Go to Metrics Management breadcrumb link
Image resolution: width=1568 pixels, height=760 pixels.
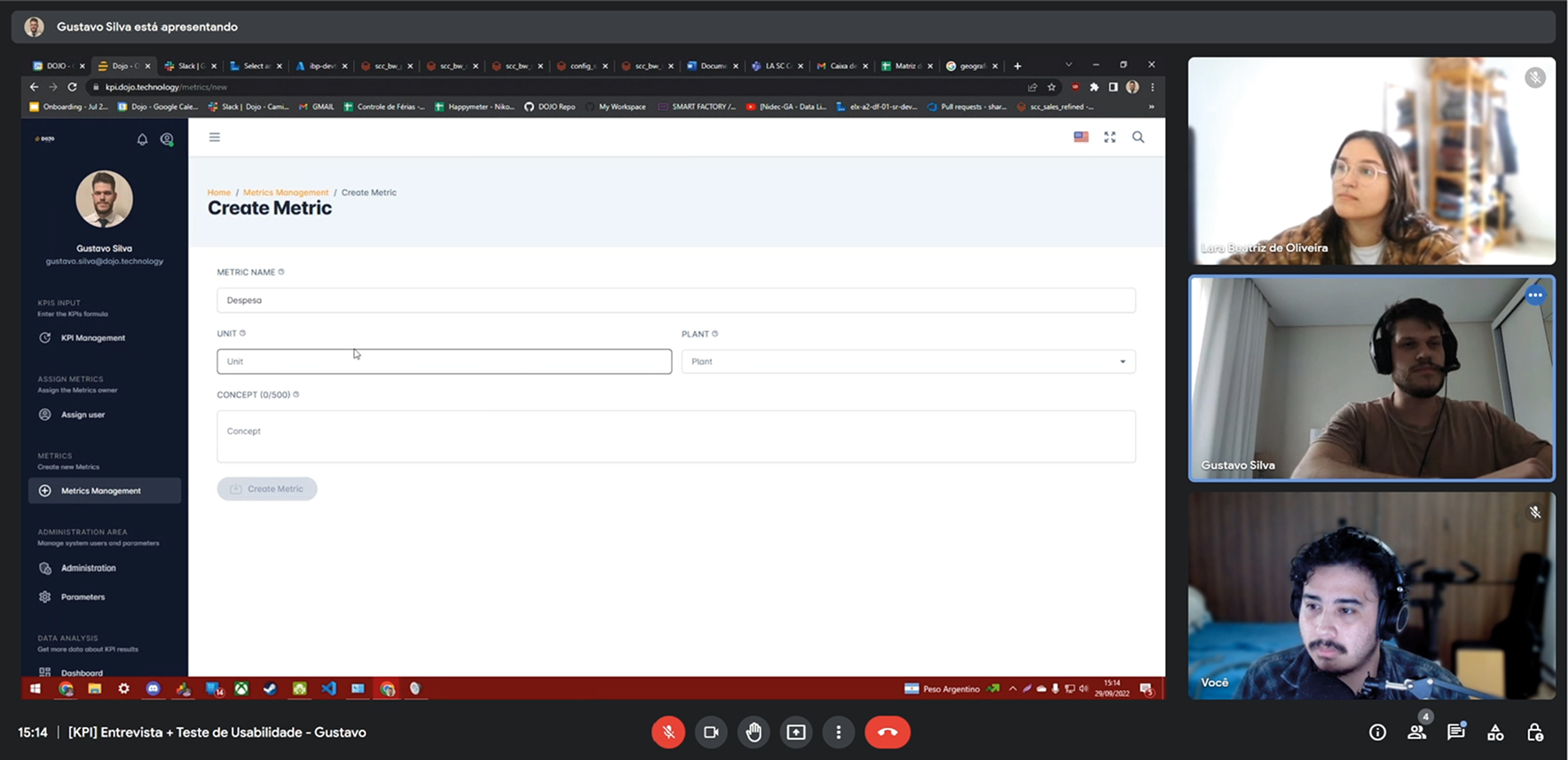pos(286,193)
